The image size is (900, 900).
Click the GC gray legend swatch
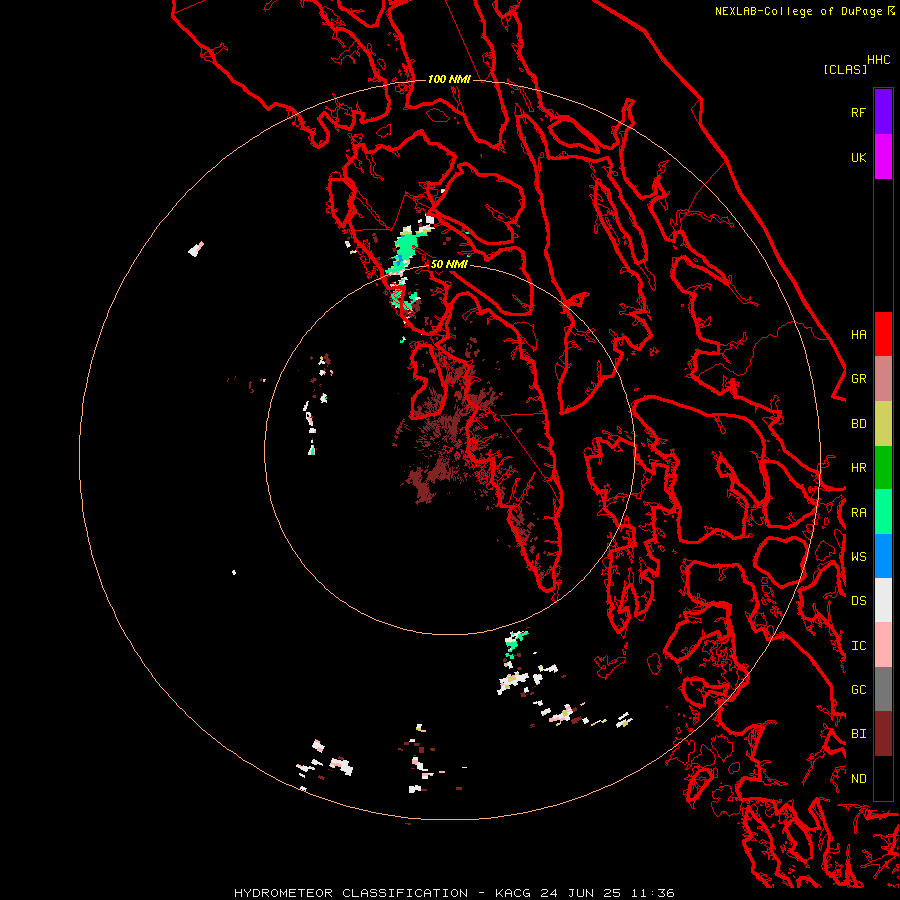(x=883, y=689)
